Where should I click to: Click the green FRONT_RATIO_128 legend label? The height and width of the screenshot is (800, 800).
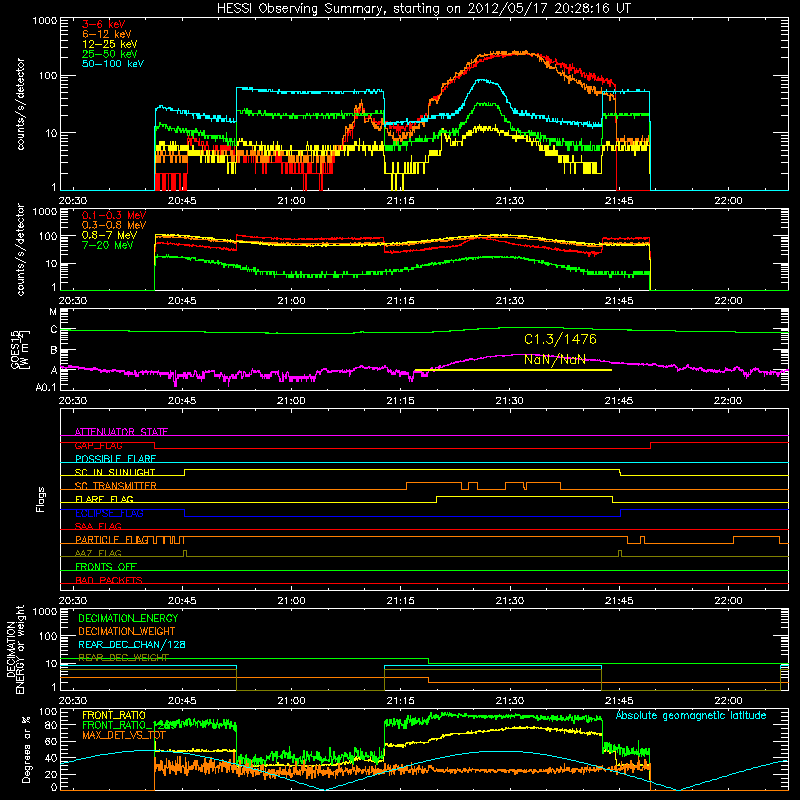(128, 725)
